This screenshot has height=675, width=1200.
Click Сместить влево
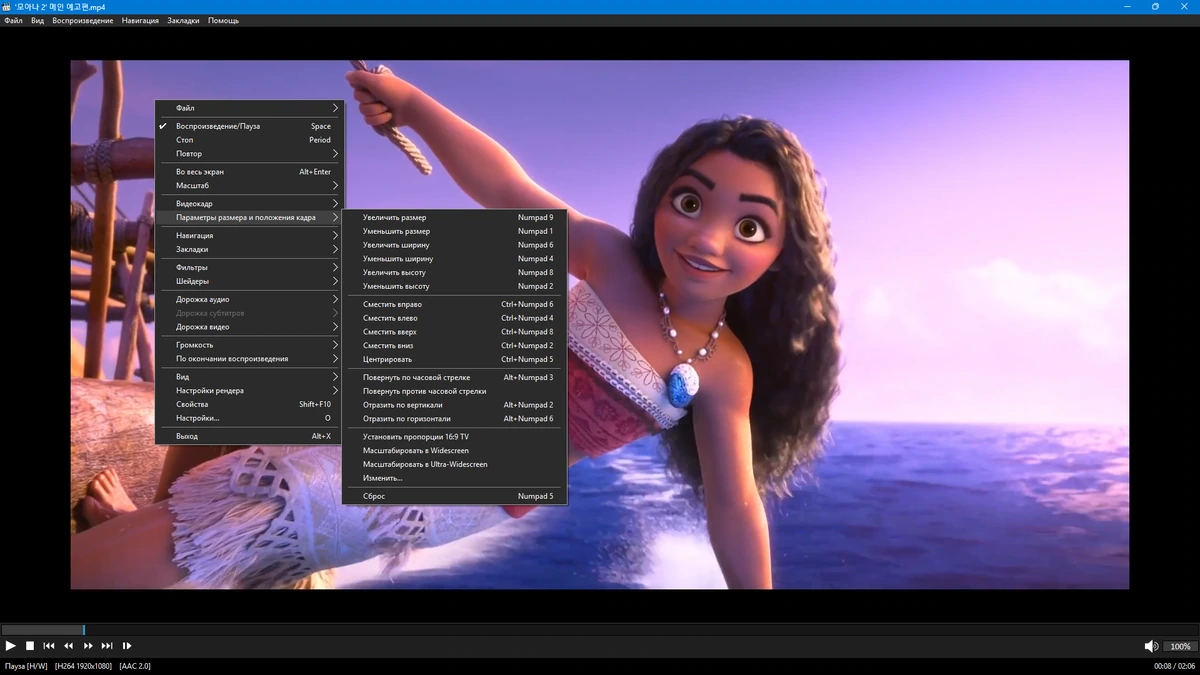point(455,318)
